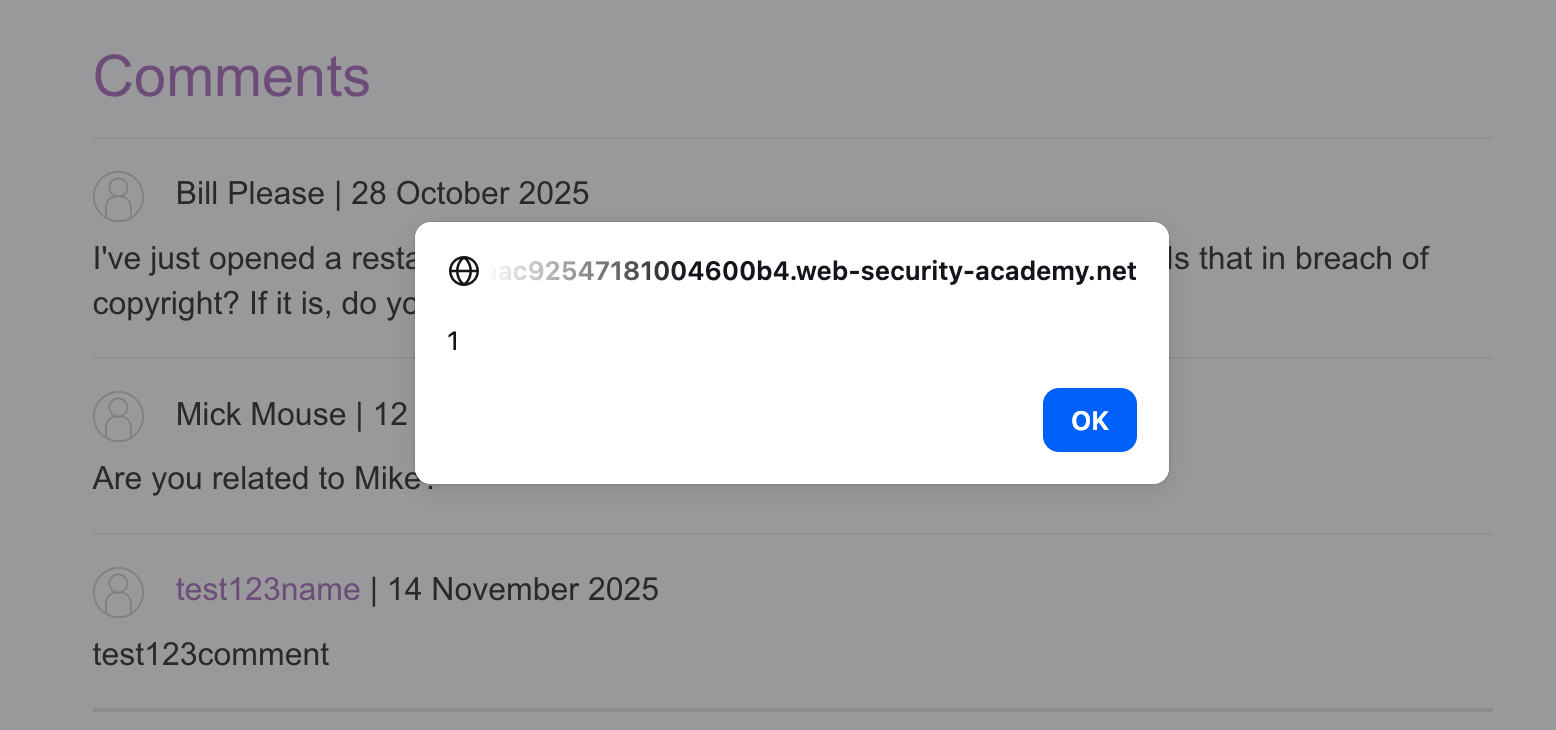
Task: Click Mick Mouse's avatar icon
Action: point(119,416)
